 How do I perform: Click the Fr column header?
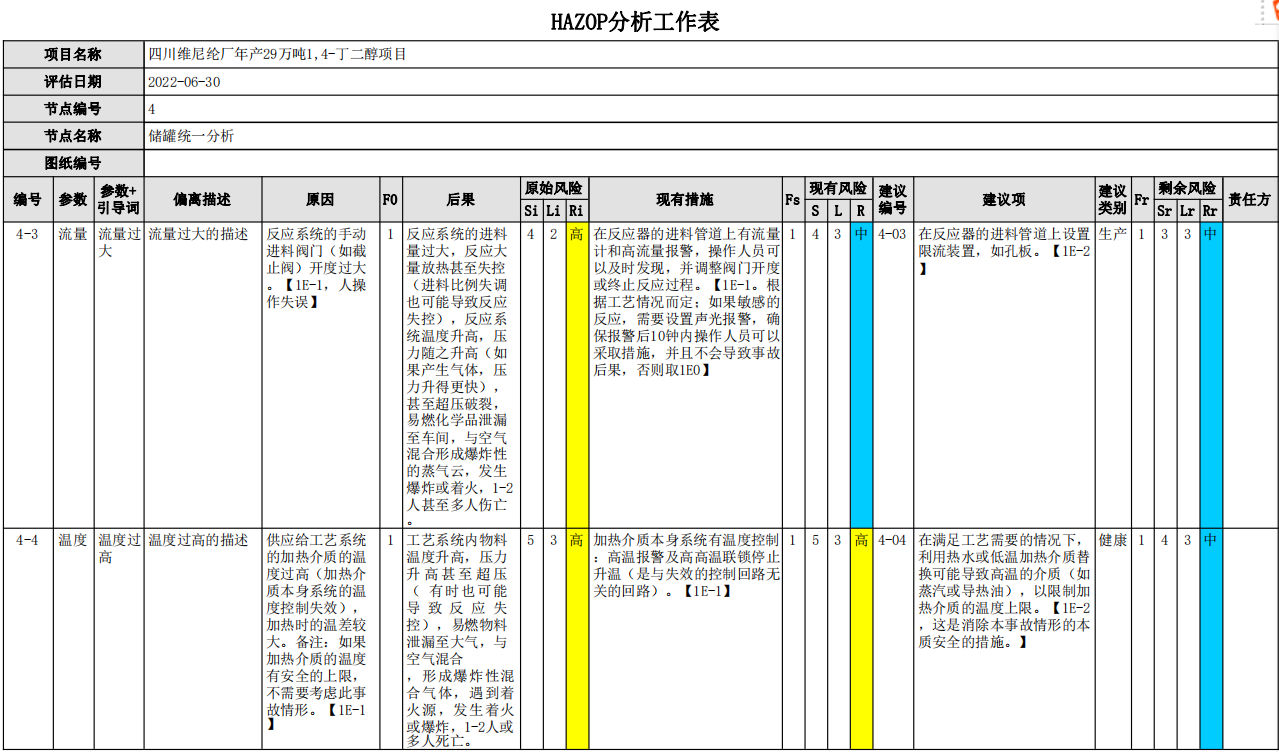click(x=1141, y=200)
